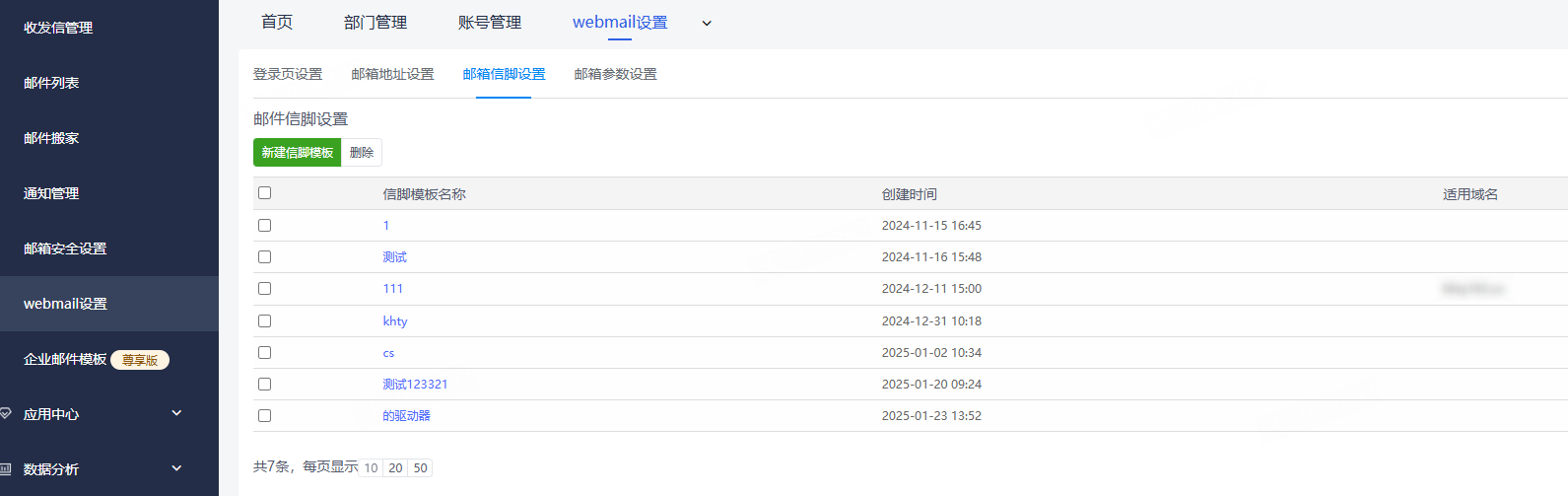This screenshot has width=1568, height=496.
Task: Click the 适用域名 column header
Action: 1470,194
